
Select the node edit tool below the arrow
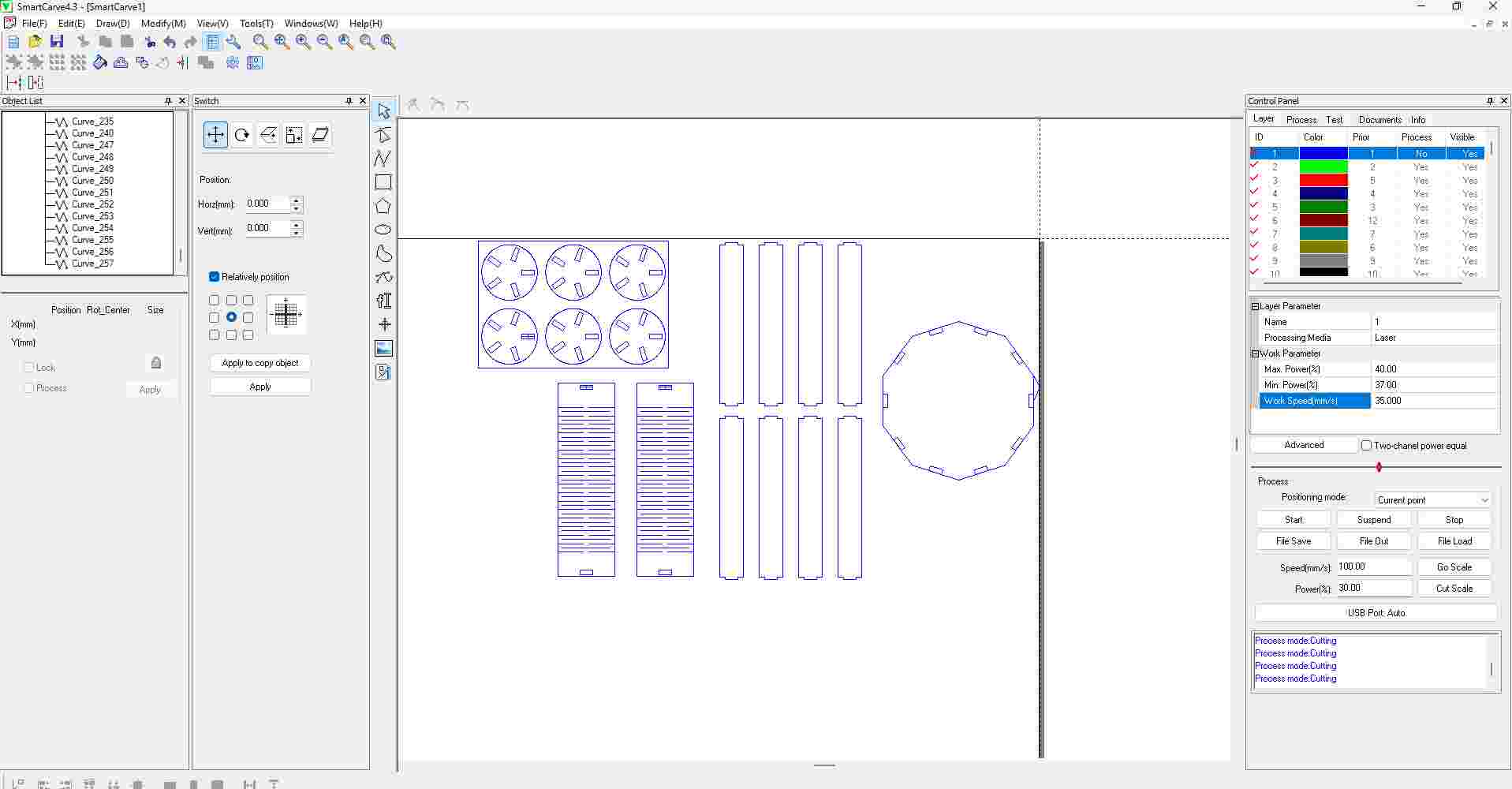click(x=383, y=135)
